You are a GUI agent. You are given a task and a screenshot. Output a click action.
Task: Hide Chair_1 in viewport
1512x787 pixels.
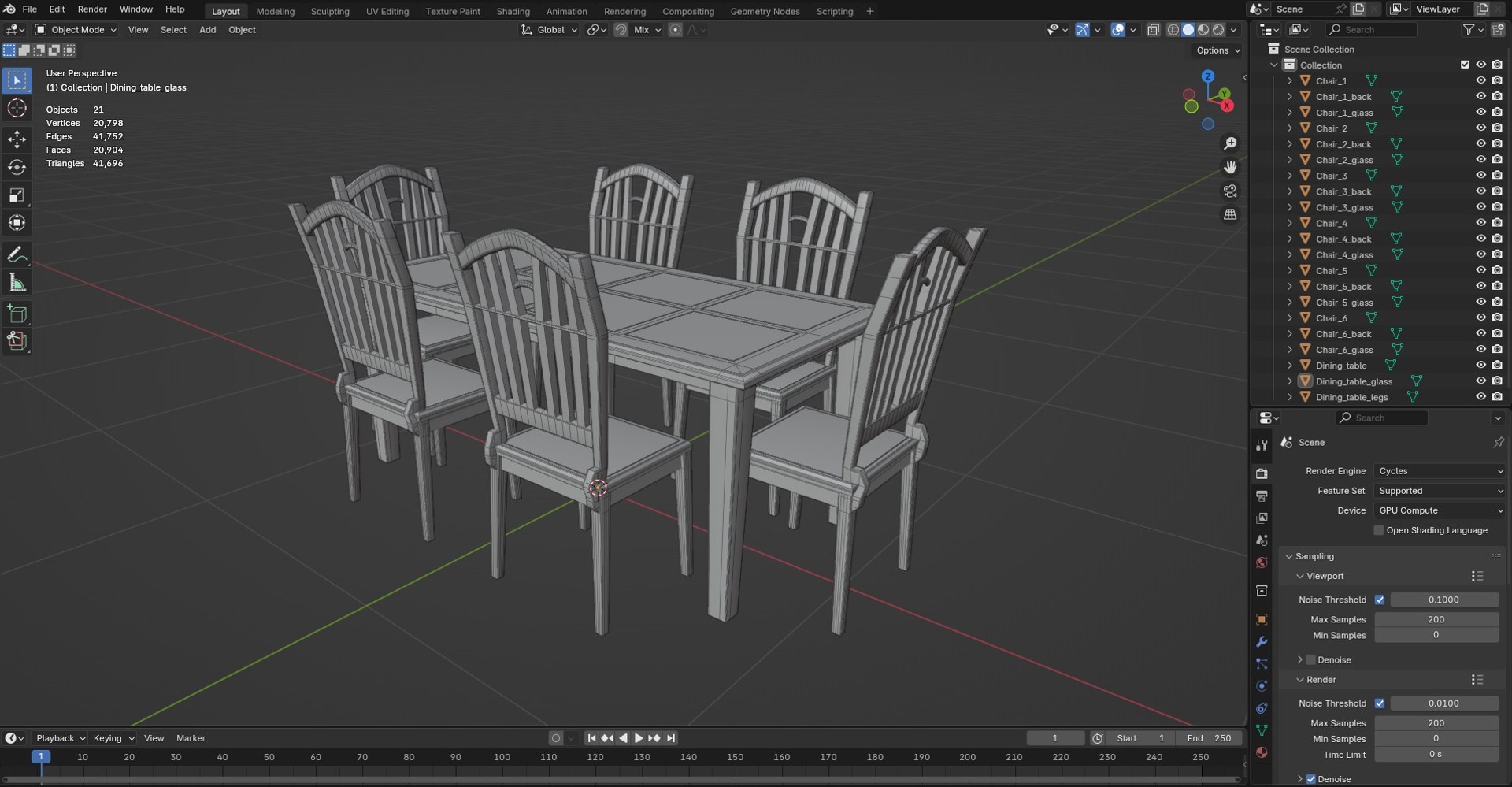[1480, 80]
